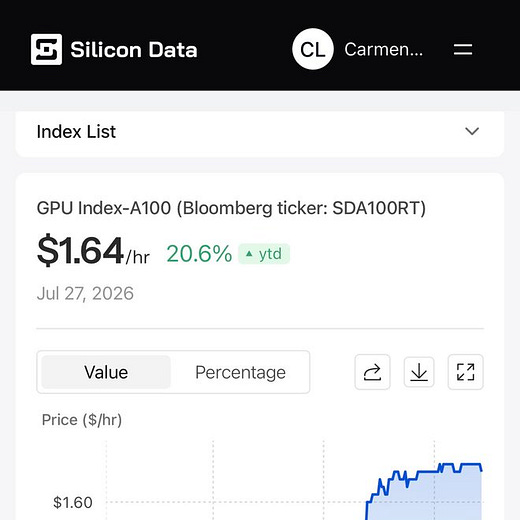Click the Silicon Data brand name
This screenshot has width=520, height=520.
point(134,50)
